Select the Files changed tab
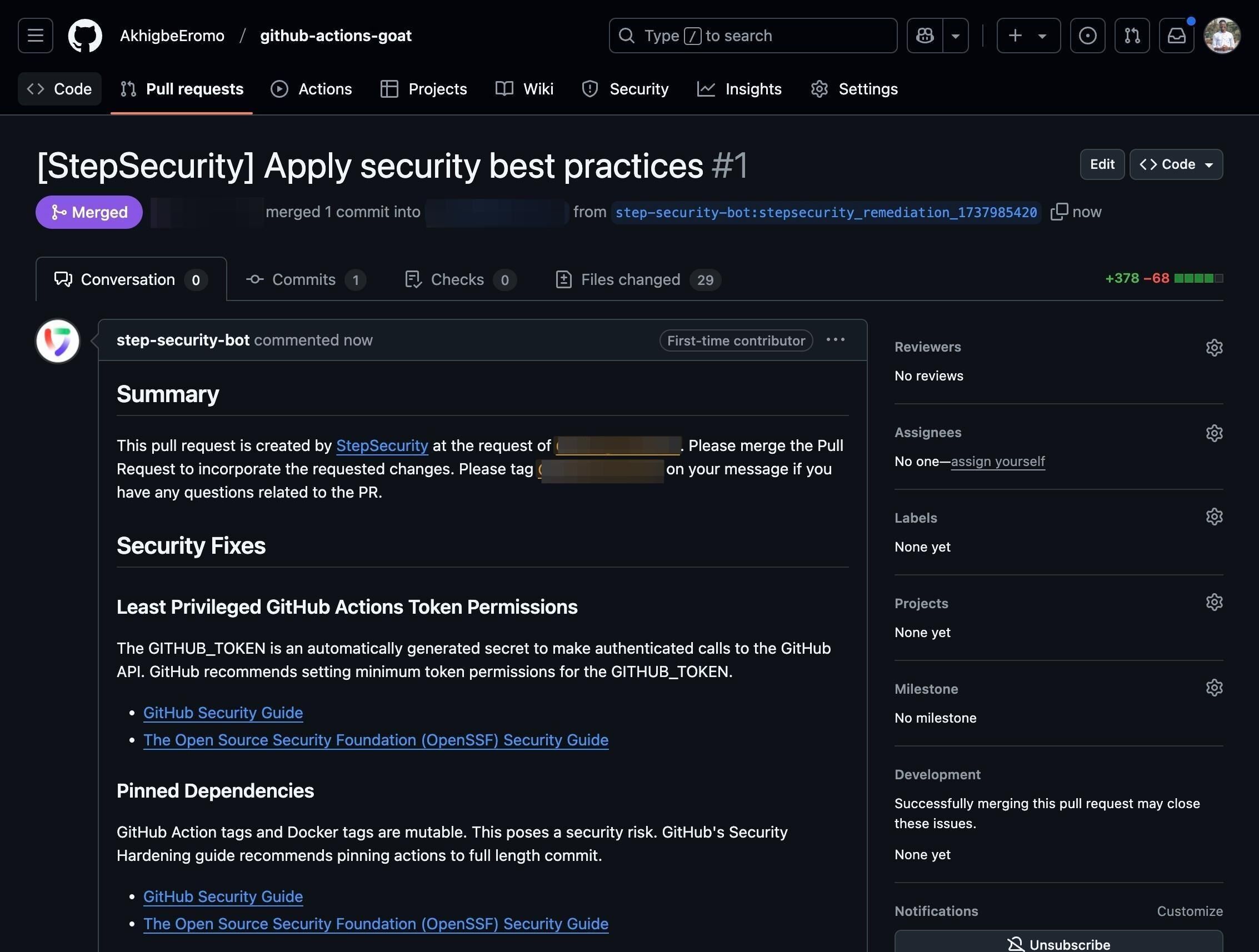Image resolution: width=1259 pixels, height=952 pixels. point(638,279)
